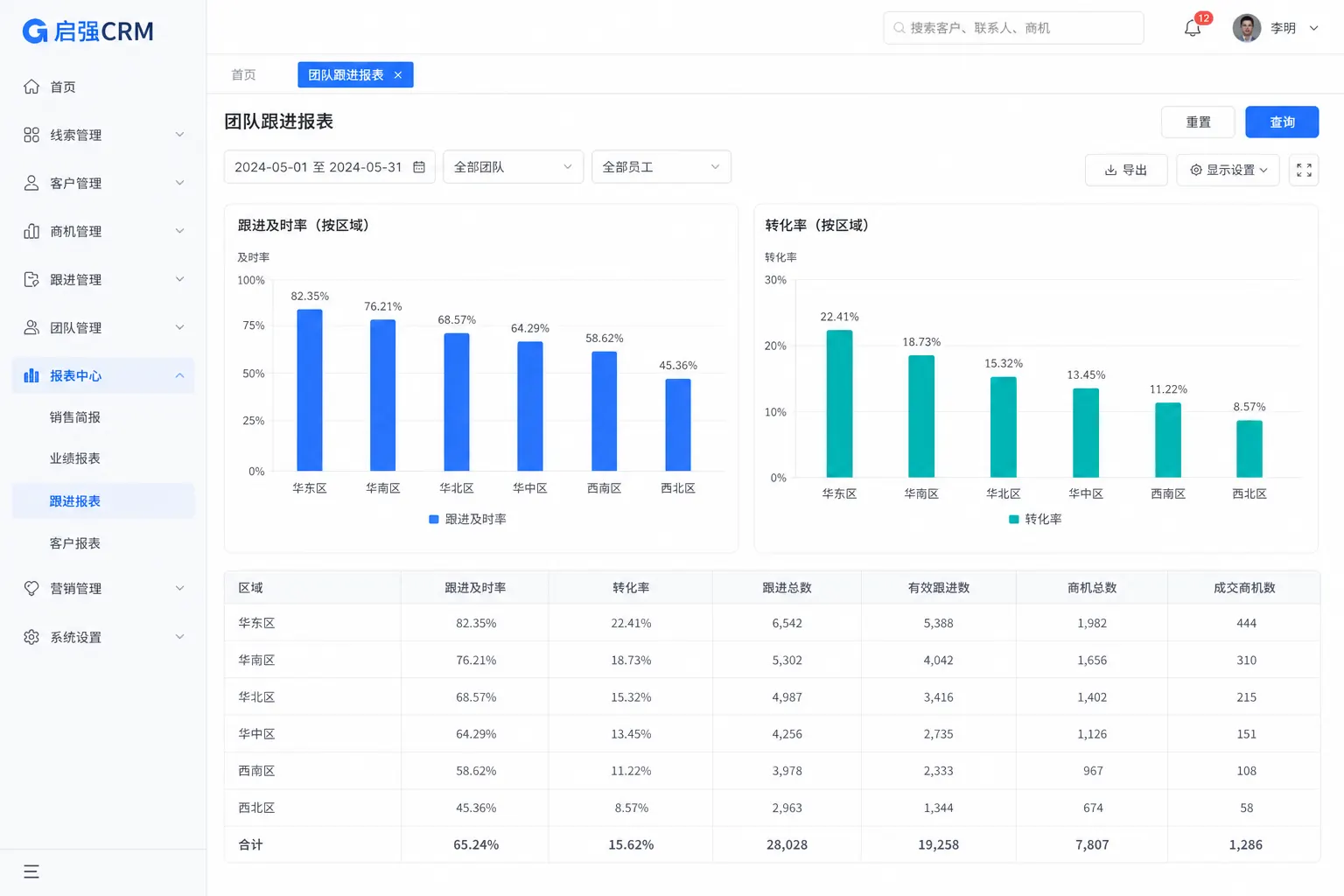Viewport: 1344px width, 896px height.
Task: Click the 跟进总数 column header
Action: 787,588
